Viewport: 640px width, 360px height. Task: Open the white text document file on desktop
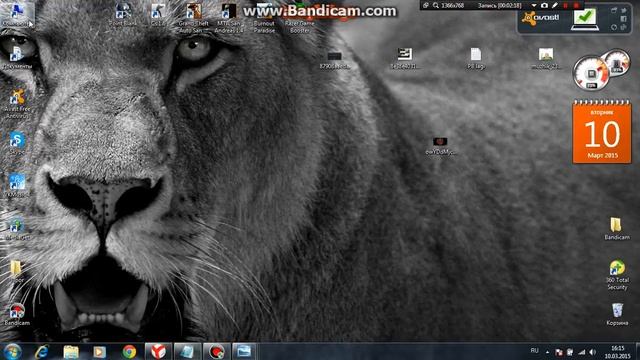(x=476, y=58)
